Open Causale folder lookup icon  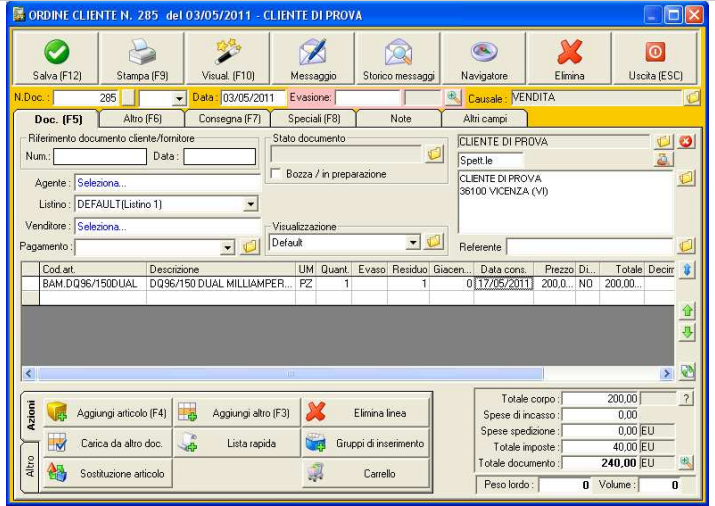tap(692, 98)
